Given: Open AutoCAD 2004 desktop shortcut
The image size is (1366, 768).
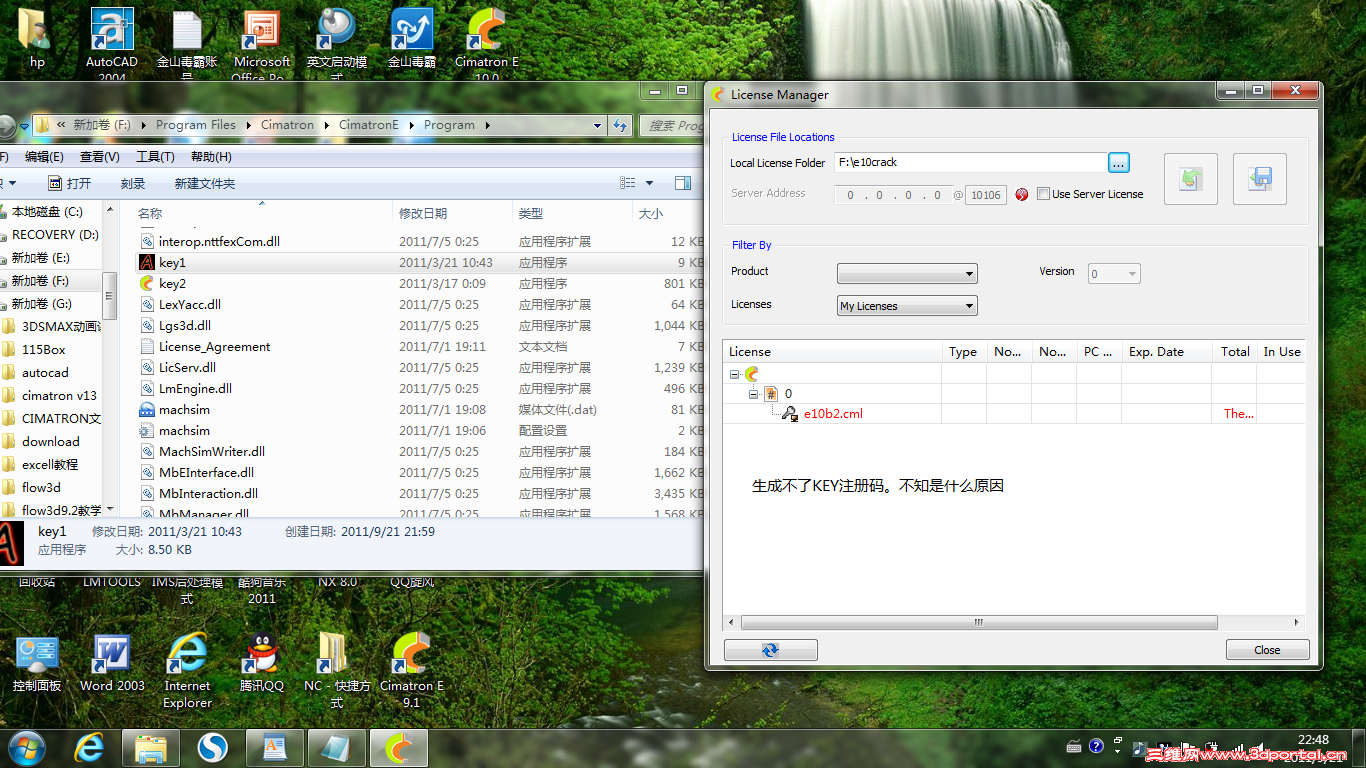Looking at the screenshot, I should coord(111,44).
